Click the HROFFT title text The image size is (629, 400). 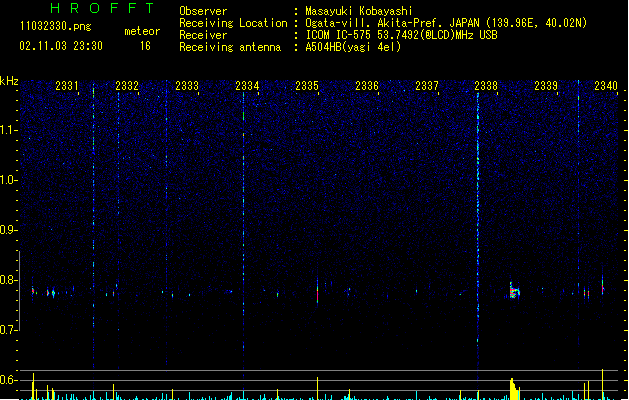103,8
